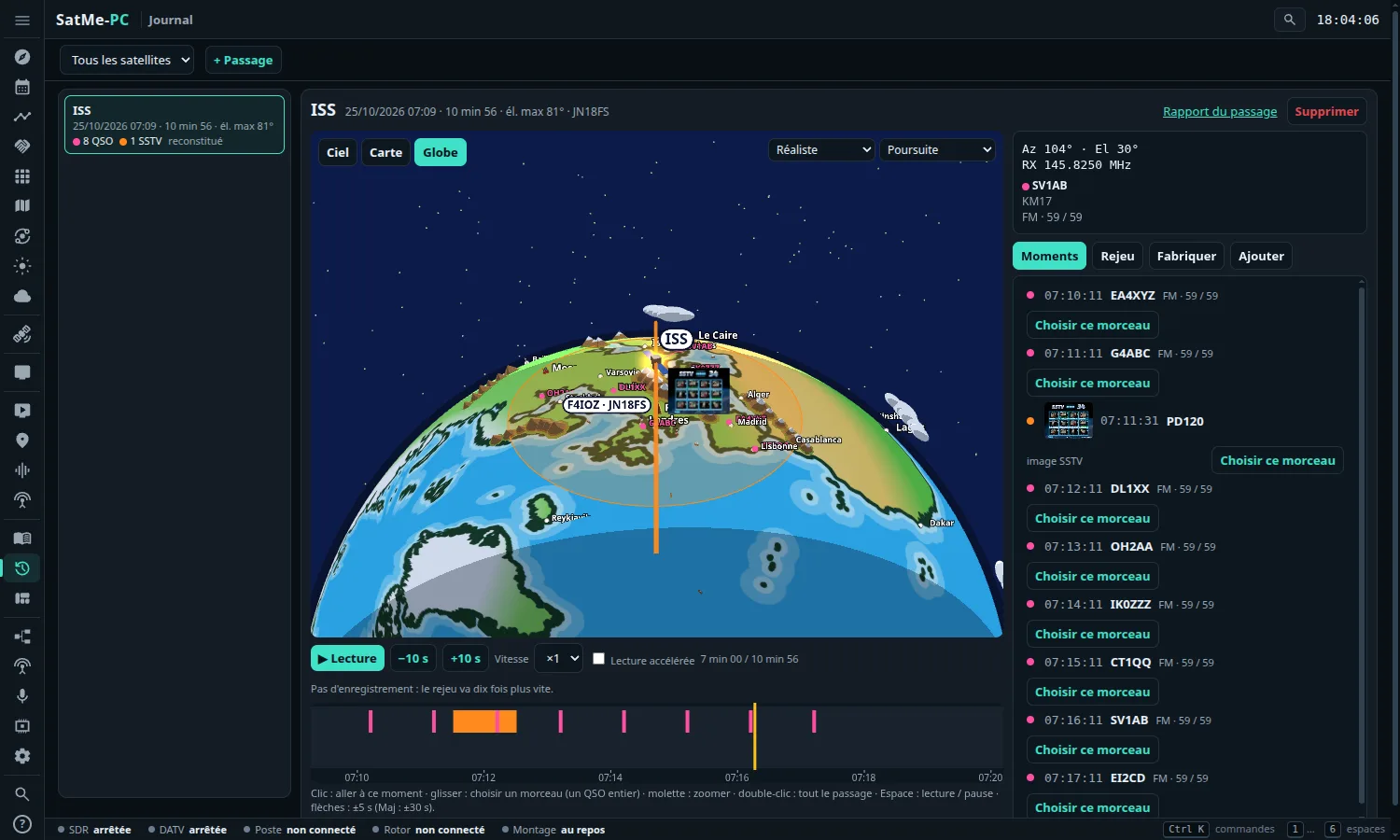This screenshot has width=1400, height=840.
Task: Skip forward with the +10 s button
Action: pyautogui.click(x=465, y=658)
